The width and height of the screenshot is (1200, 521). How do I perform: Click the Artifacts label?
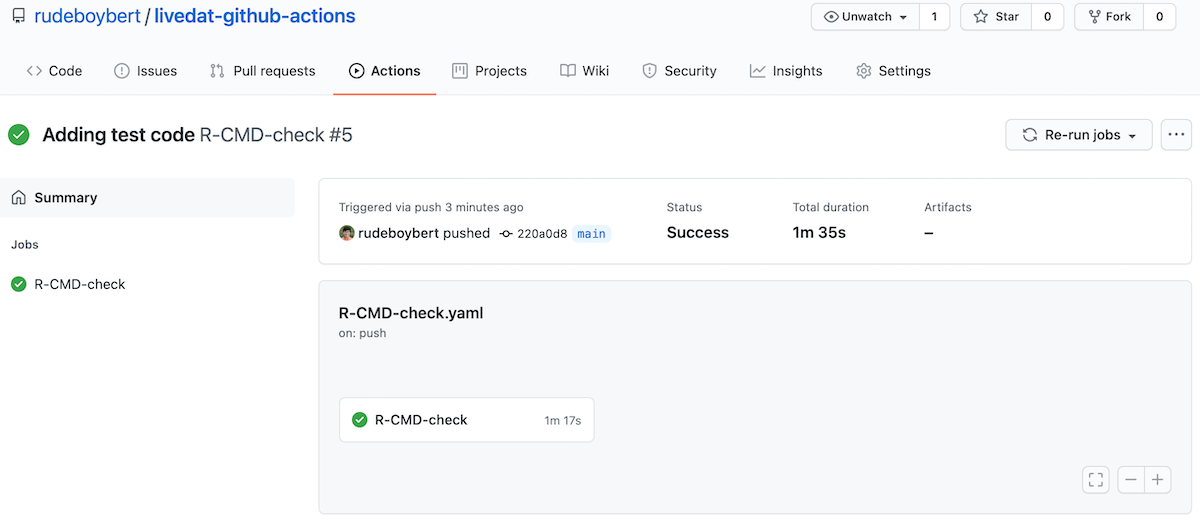(948, 207)
